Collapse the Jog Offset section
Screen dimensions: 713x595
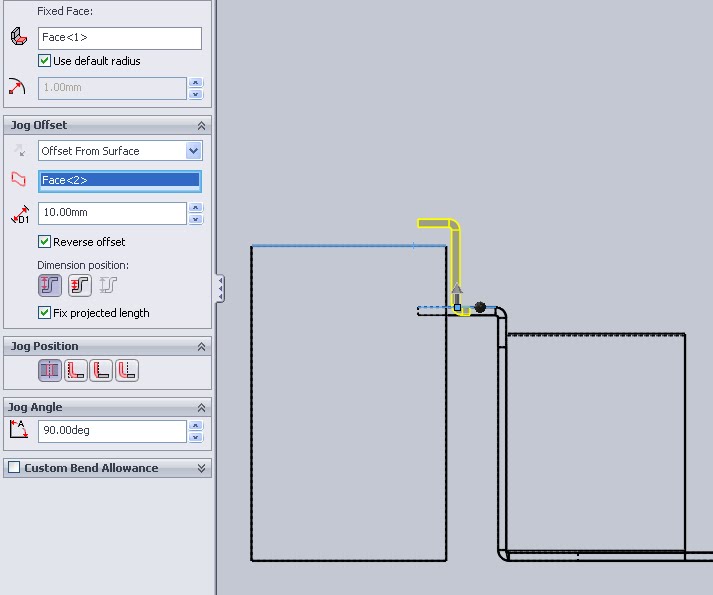point(201,126)
